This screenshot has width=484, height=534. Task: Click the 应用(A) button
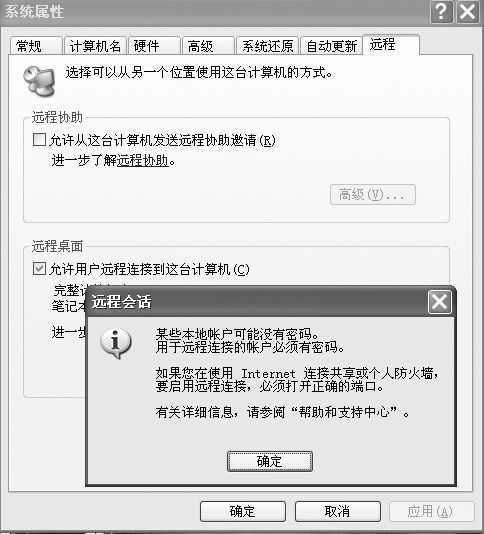click(432, 511)
